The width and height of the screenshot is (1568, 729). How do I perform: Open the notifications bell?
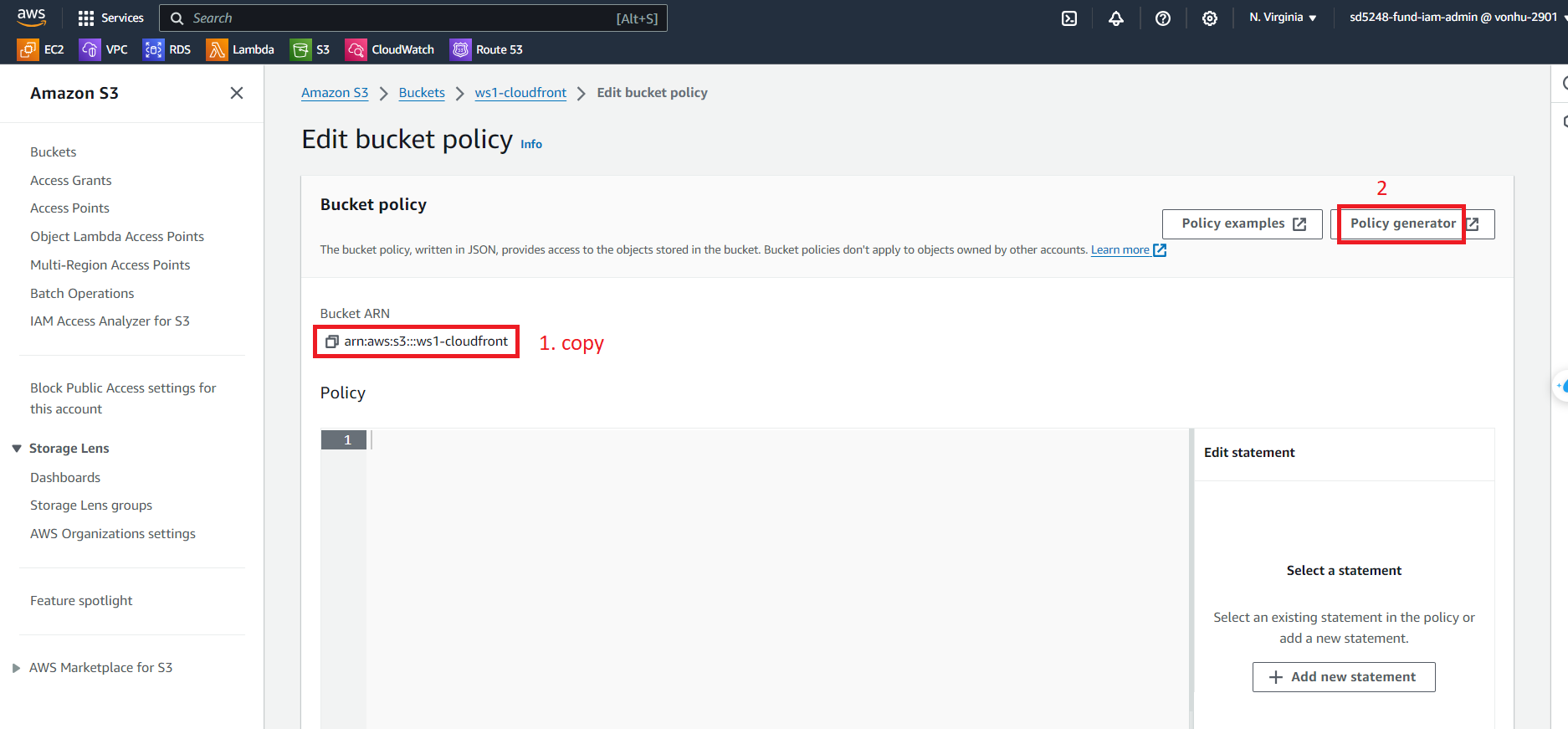[1116, 18]
